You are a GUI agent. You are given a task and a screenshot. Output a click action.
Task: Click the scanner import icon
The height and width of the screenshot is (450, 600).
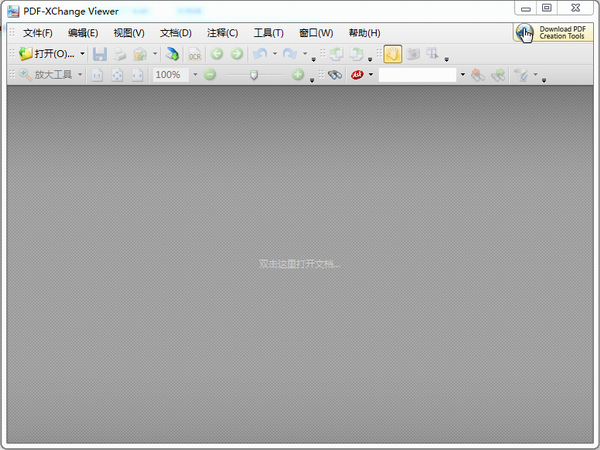point(172,54)
